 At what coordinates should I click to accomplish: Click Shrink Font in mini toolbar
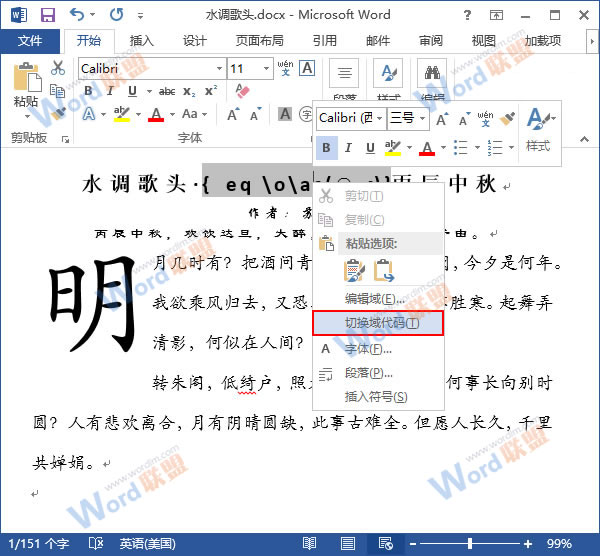point(464,119)
